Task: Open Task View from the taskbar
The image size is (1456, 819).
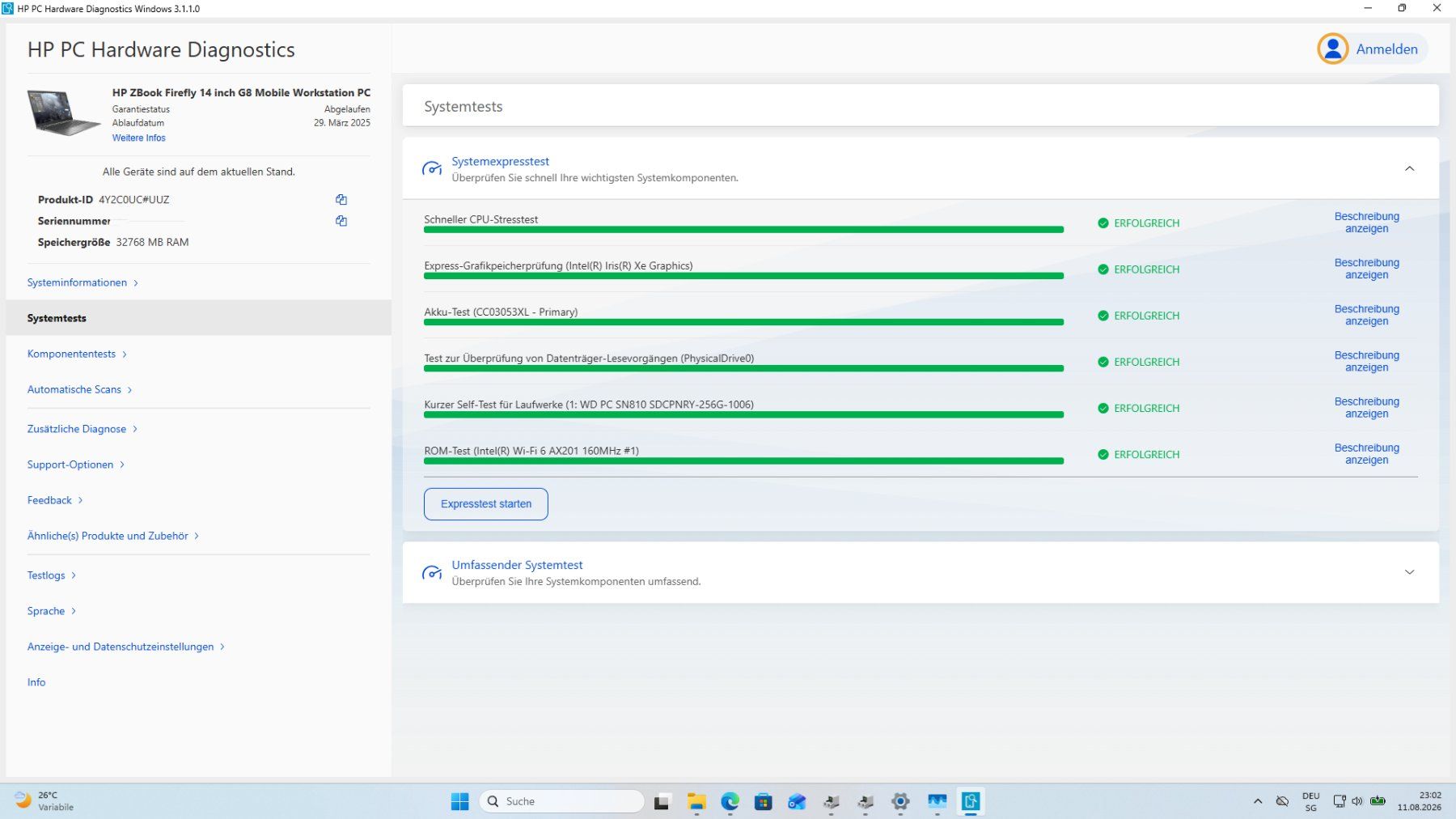Action: click(x=662, y=802)
